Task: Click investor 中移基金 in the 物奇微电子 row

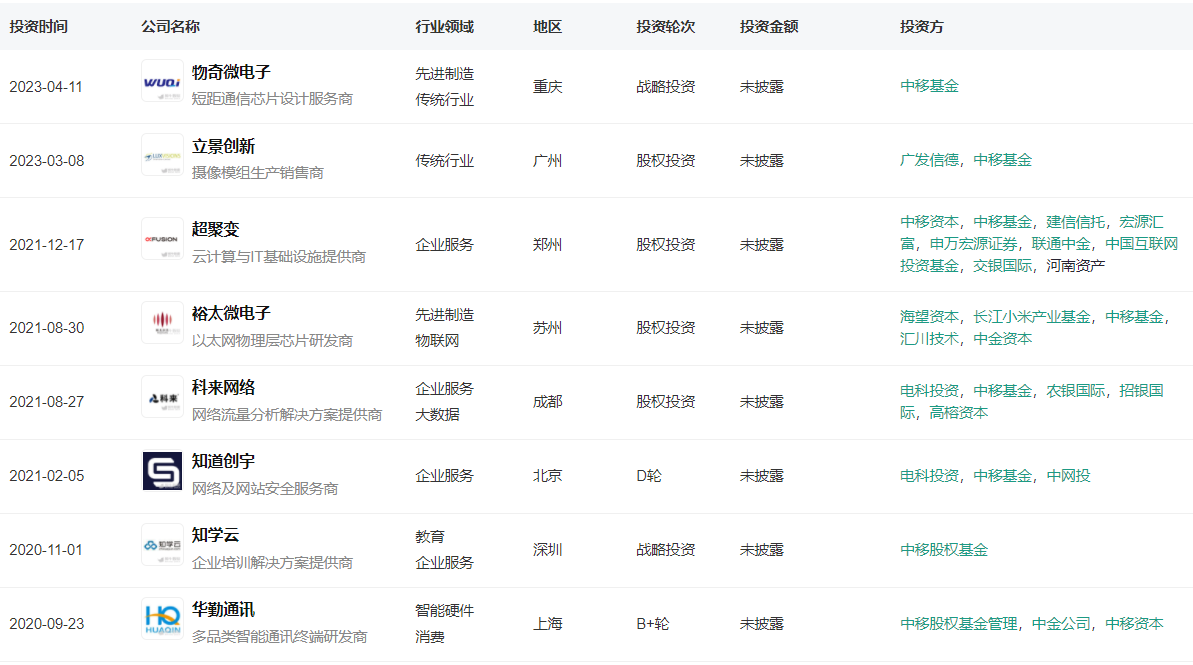Action: [x=929, y=86]
